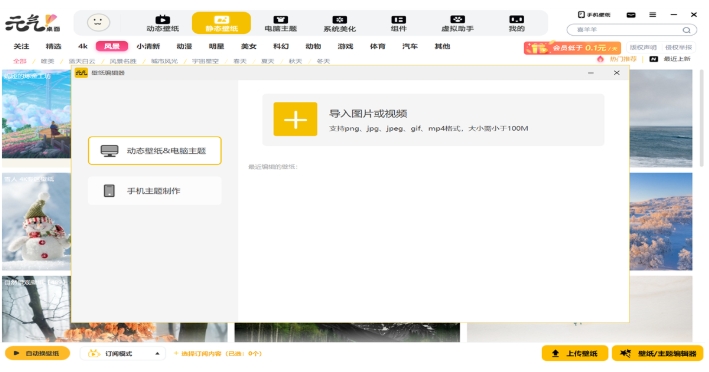
Task: Click the 版权声明 link
Action: point(643,47)
